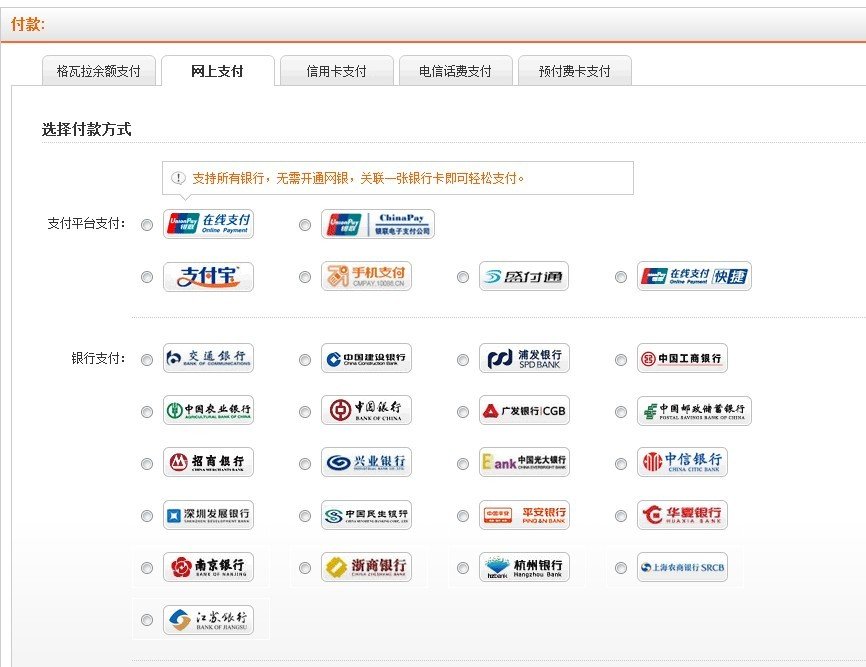Screen dimensions: 866x667
Task: Click the ChinaPay 银联电子支付 logo
Action: (x=377, y=224)
